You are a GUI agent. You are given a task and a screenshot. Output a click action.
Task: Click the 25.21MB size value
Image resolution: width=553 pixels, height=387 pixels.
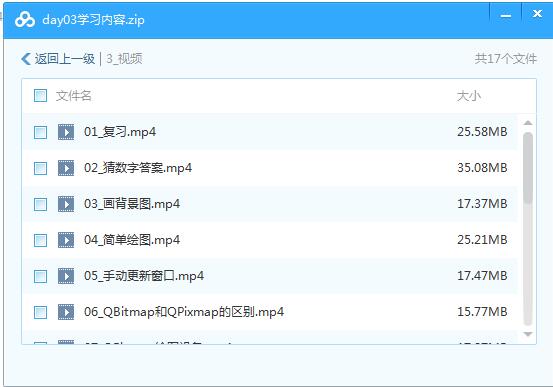482,240
